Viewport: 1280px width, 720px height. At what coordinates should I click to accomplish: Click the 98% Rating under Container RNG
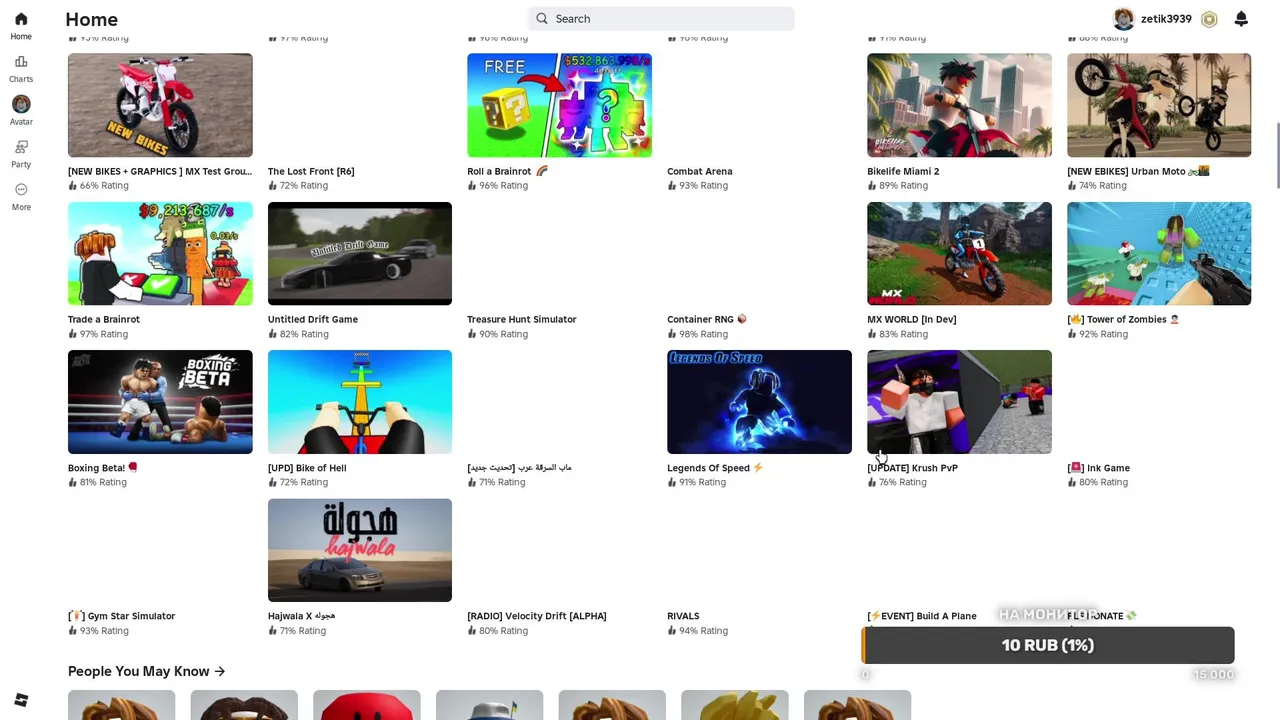[698, 334]
